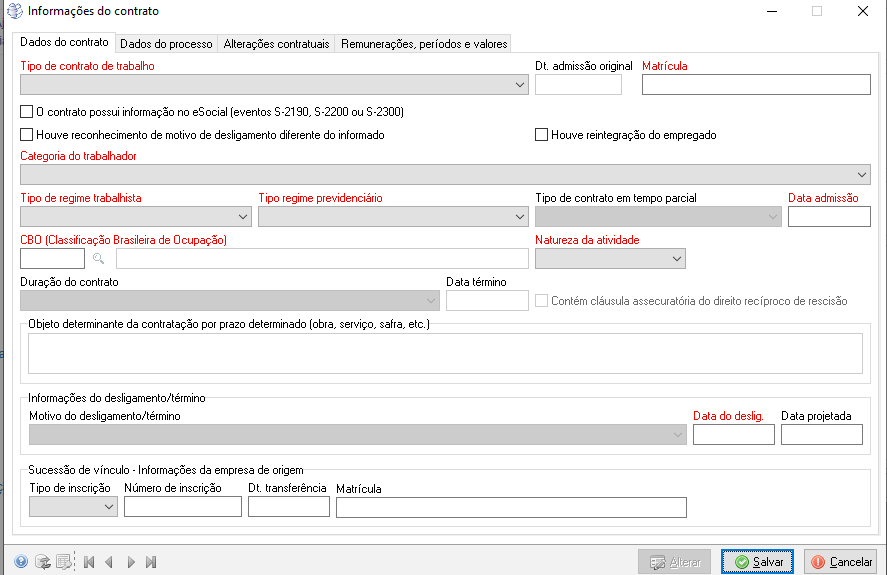Viewport: 887px width, 575px height.
Task: Jump to last record arrow
Action: 151,562
